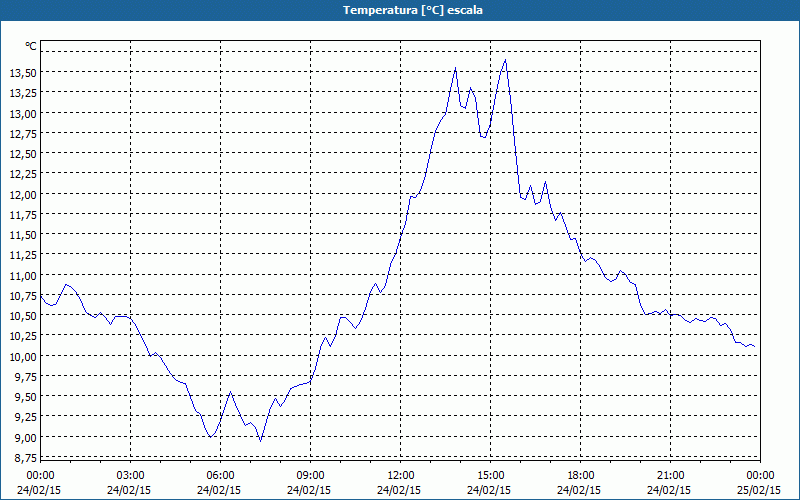Click the °C unit label on the axis
Viewport: 800px width, 500px height.
tap(31, 46)
